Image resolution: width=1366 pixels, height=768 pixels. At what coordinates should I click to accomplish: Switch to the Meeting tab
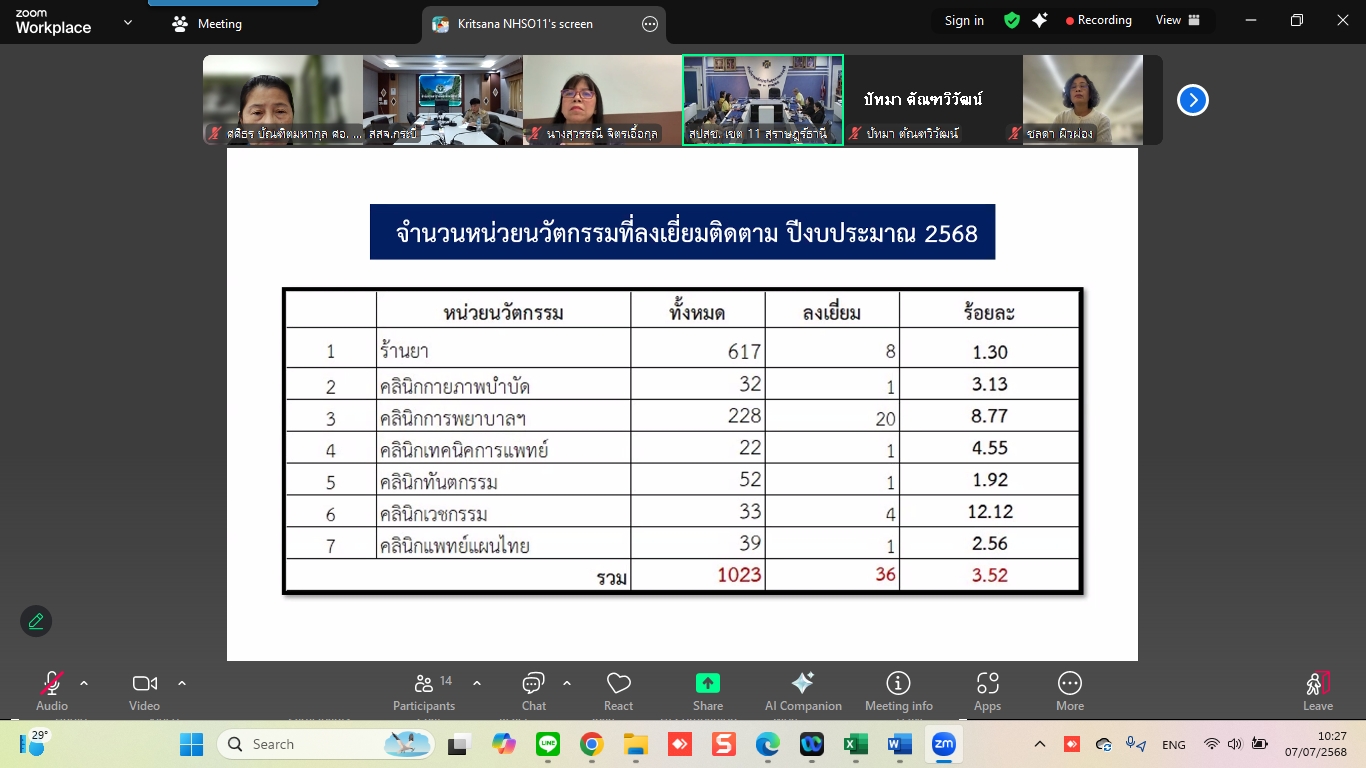click(208, 24)
